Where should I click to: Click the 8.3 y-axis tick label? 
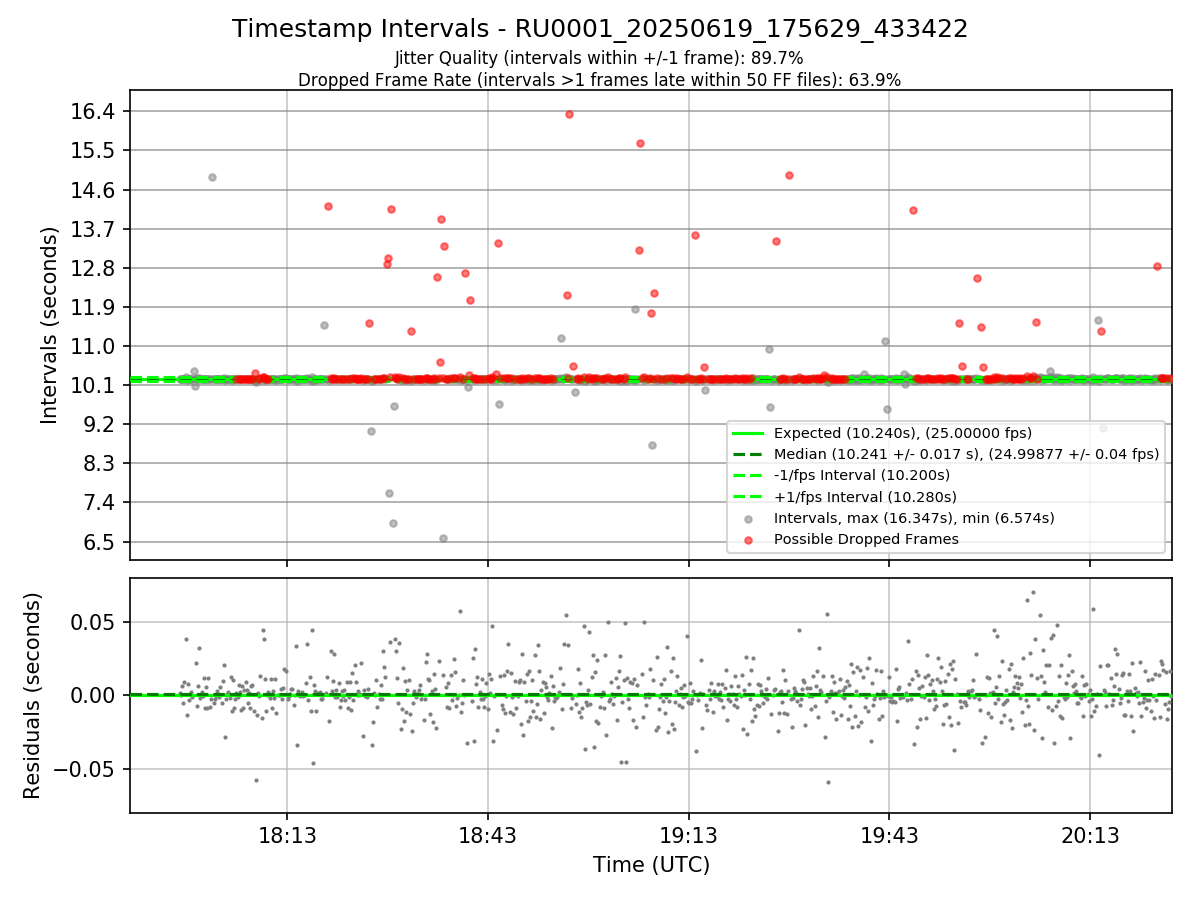pos(100,463)
